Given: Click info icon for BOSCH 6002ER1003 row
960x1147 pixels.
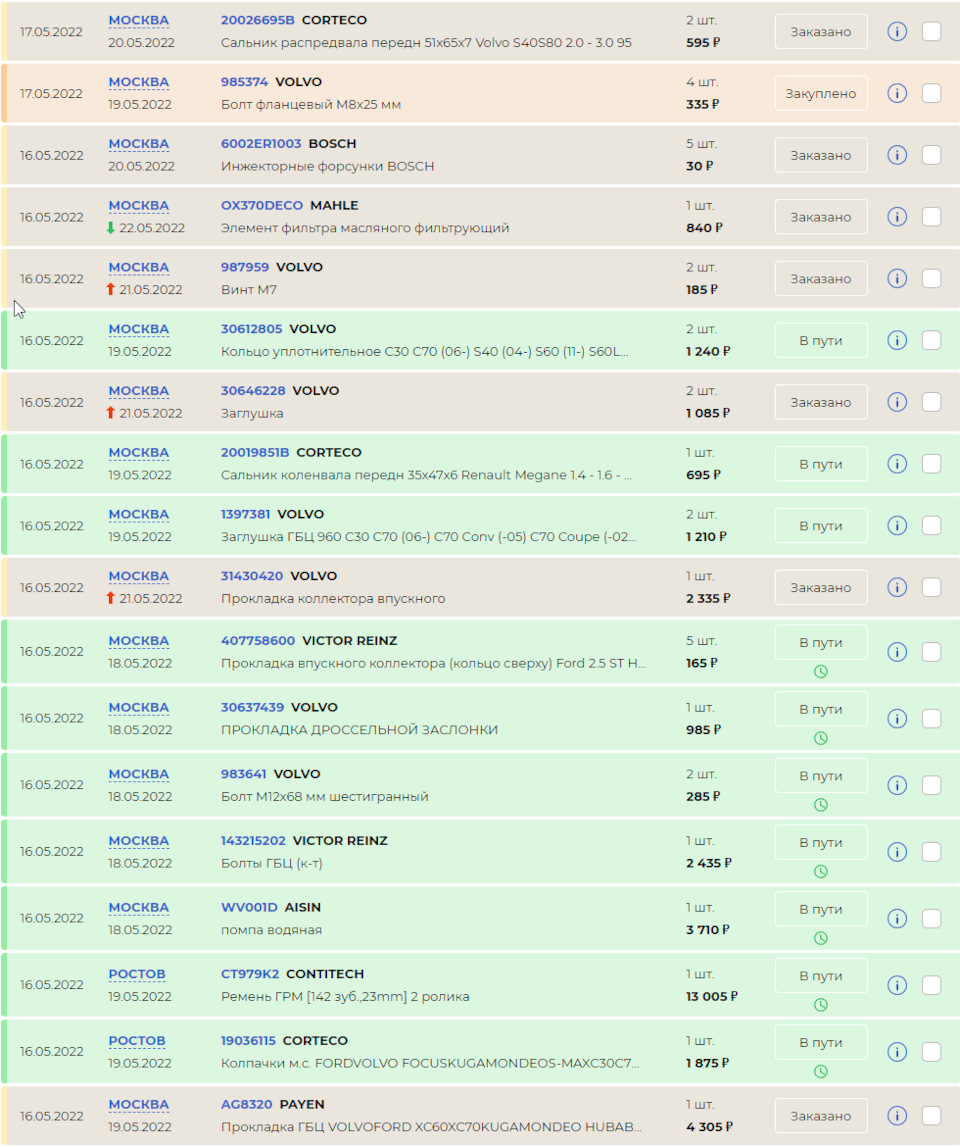Looking at the screenshot, I should point(897,155).
